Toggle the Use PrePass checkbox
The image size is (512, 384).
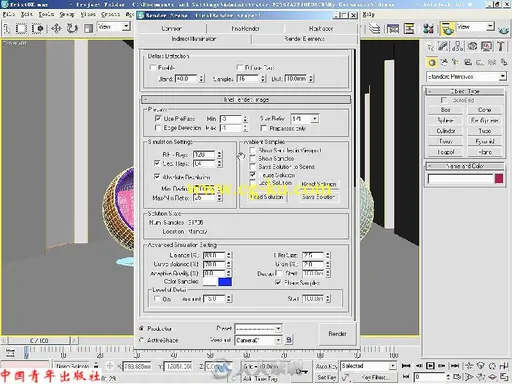coord(158,118)
